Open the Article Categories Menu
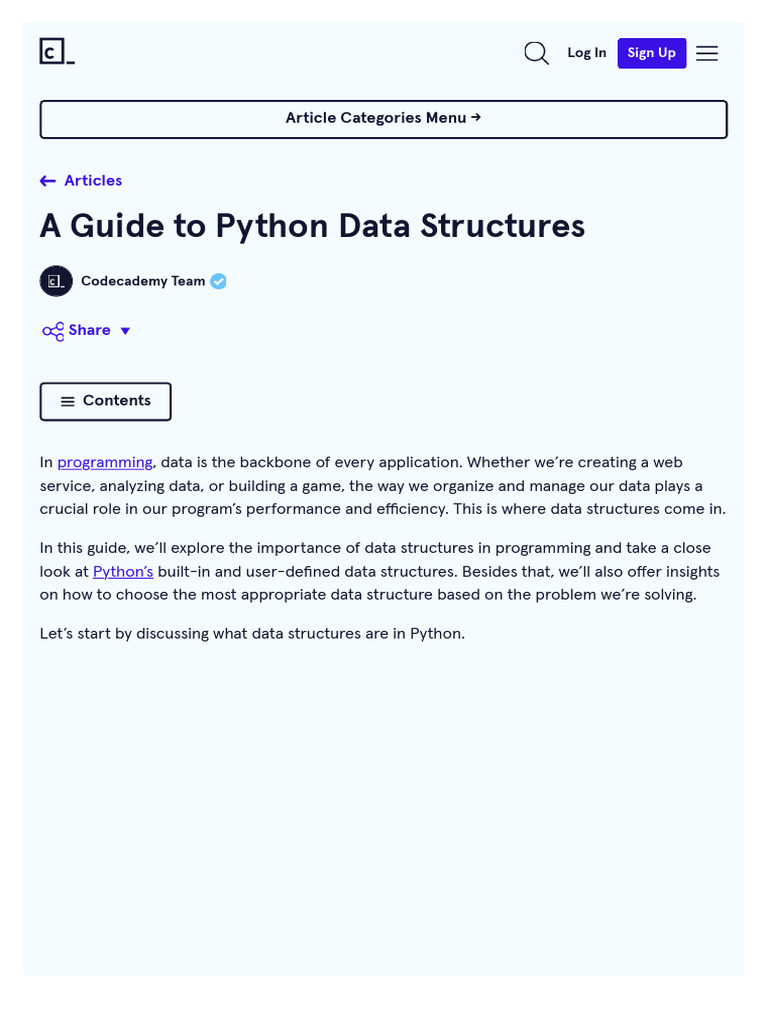The width and height of the screenshot is (768, 1024). 383,120
